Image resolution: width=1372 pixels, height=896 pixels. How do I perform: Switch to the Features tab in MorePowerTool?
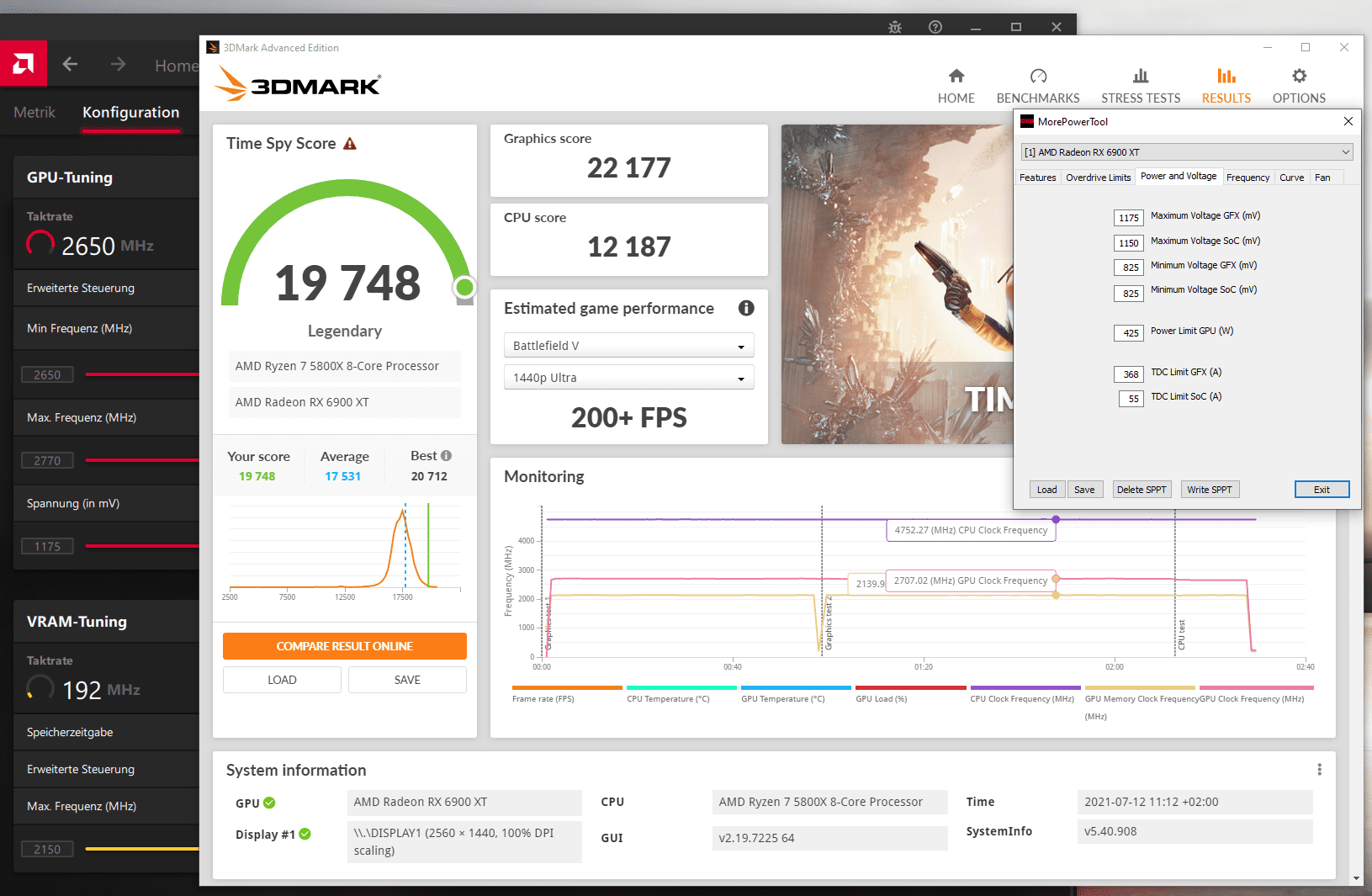point(1037,178)
